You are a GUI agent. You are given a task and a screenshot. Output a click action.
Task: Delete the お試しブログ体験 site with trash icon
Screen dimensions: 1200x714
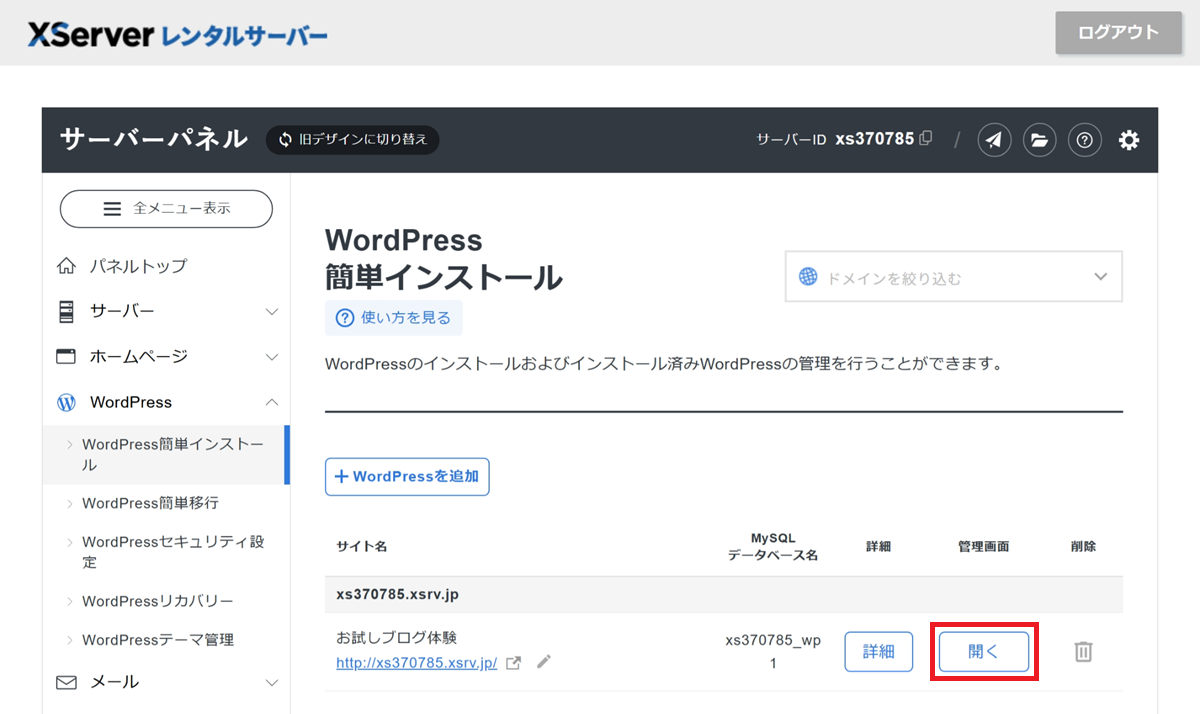pos(1083,652)
